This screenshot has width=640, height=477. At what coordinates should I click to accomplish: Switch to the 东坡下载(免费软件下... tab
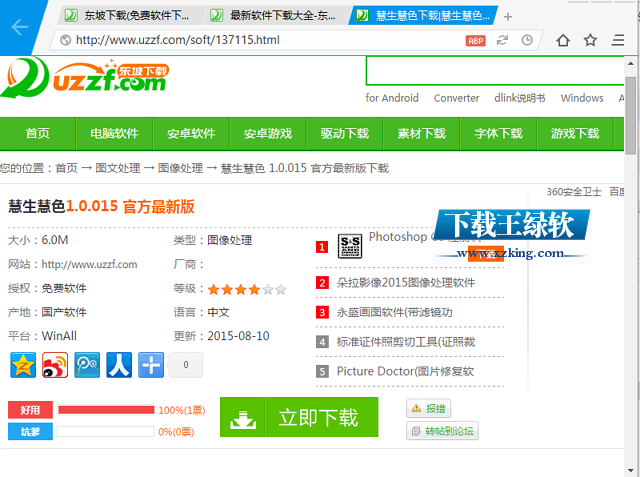click(129, 16)
